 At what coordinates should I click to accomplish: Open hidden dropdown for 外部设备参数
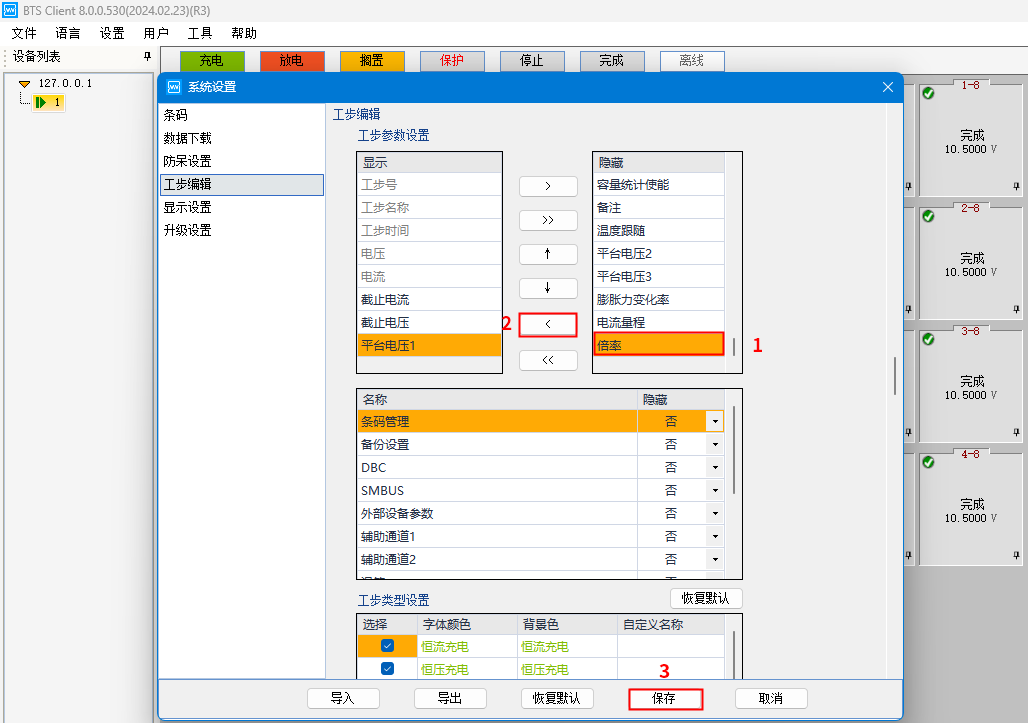[x=715, y=513]
